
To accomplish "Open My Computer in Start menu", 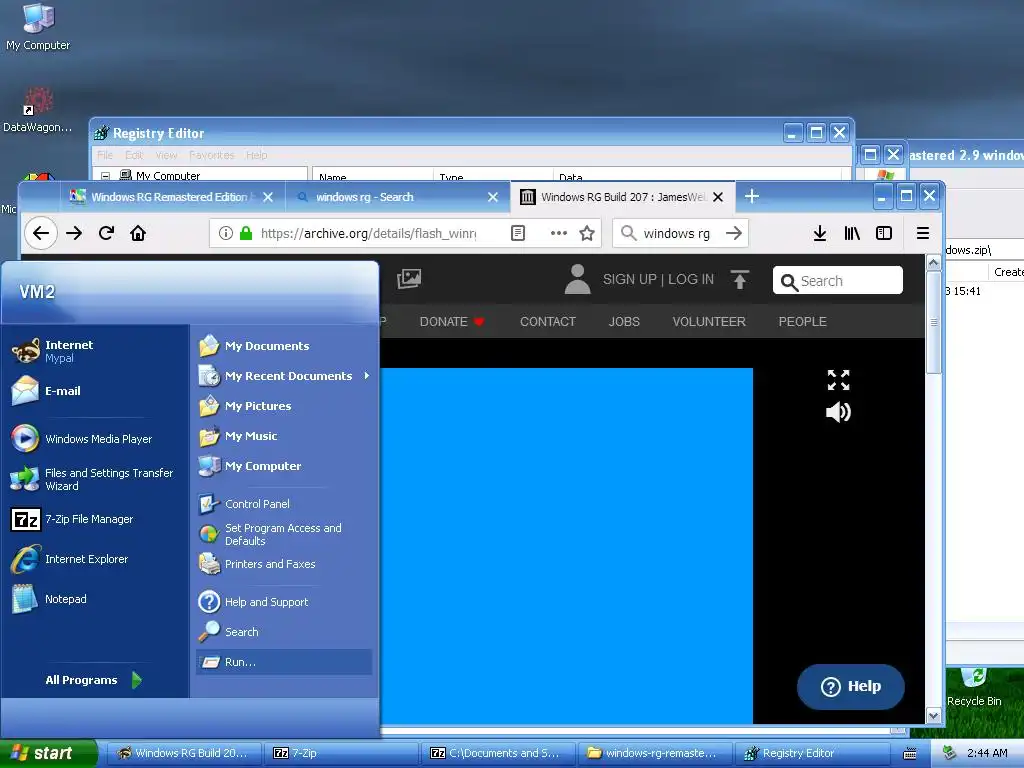I will click(284, 466).
